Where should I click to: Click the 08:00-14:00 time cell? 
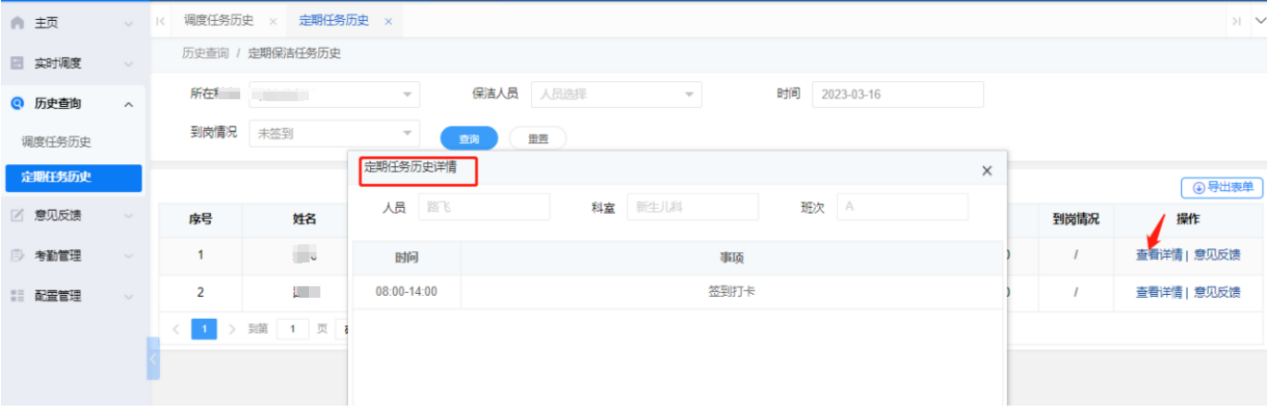(x=406, y=292)
